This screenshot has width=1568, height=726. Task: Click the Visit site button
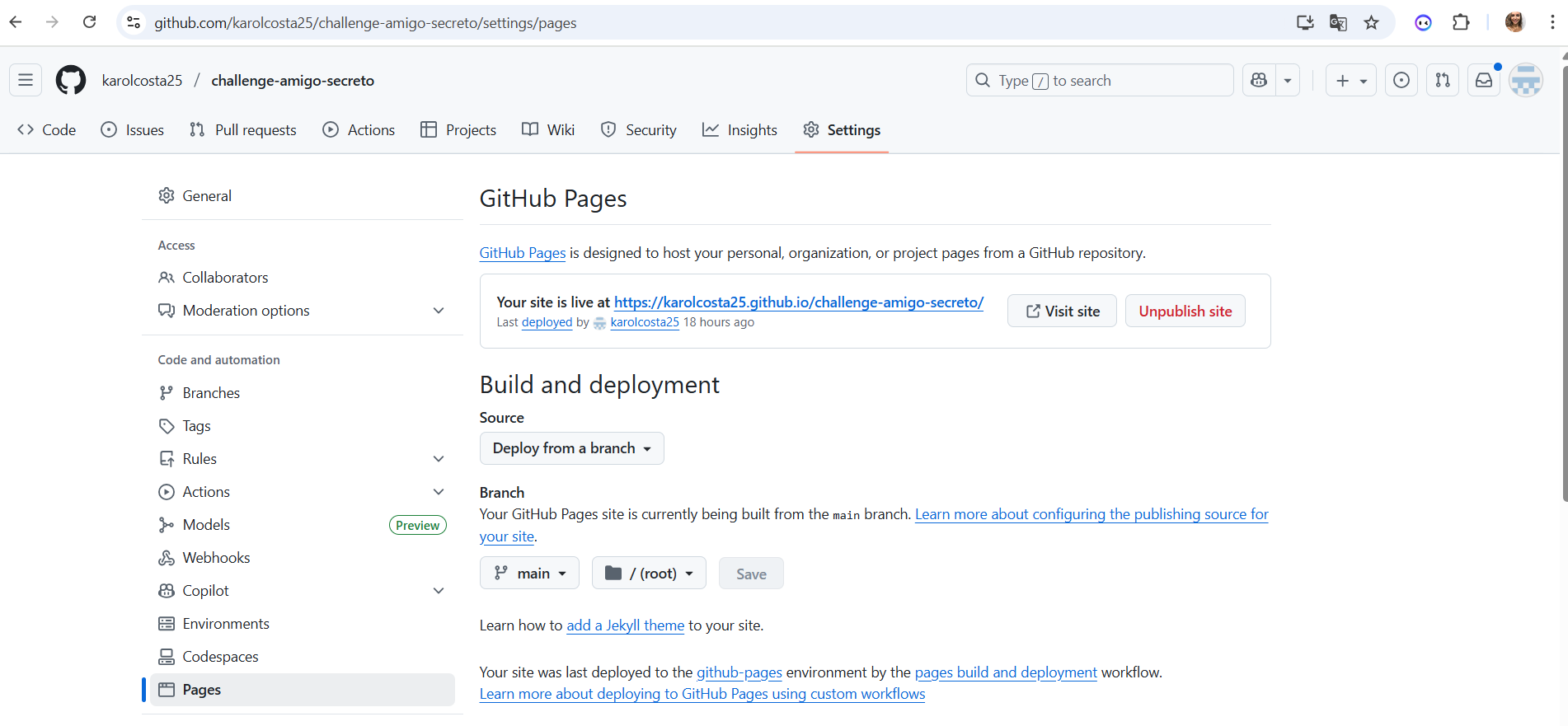pos(1062,311)
